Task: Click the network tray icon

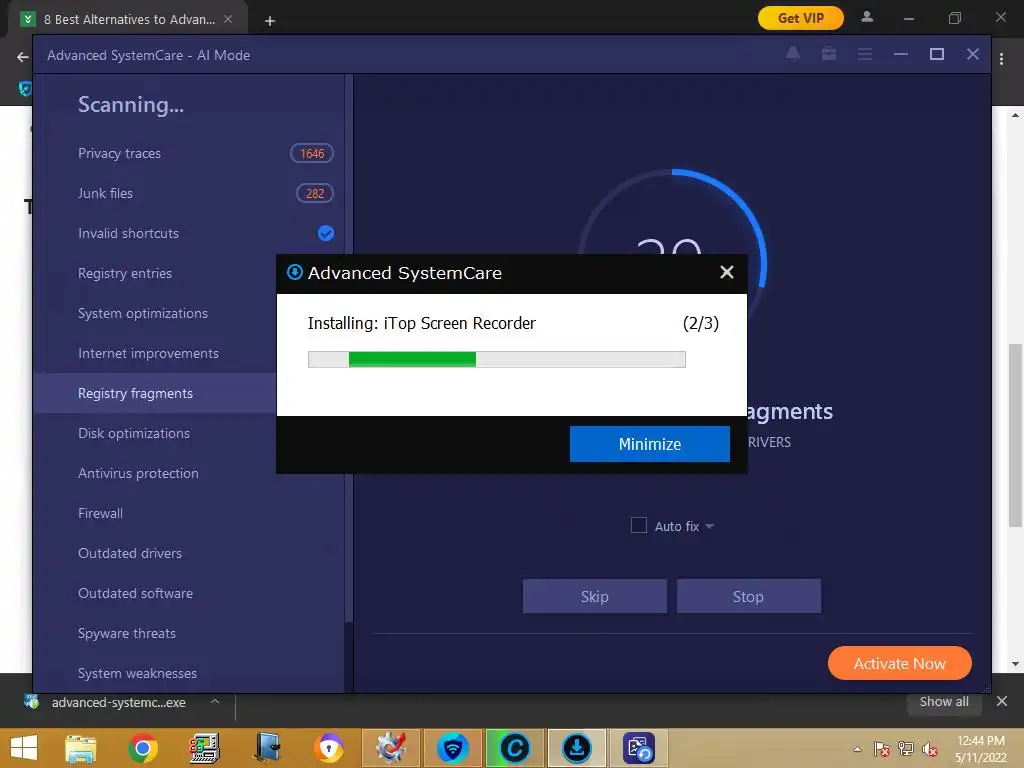Action: 906,749
